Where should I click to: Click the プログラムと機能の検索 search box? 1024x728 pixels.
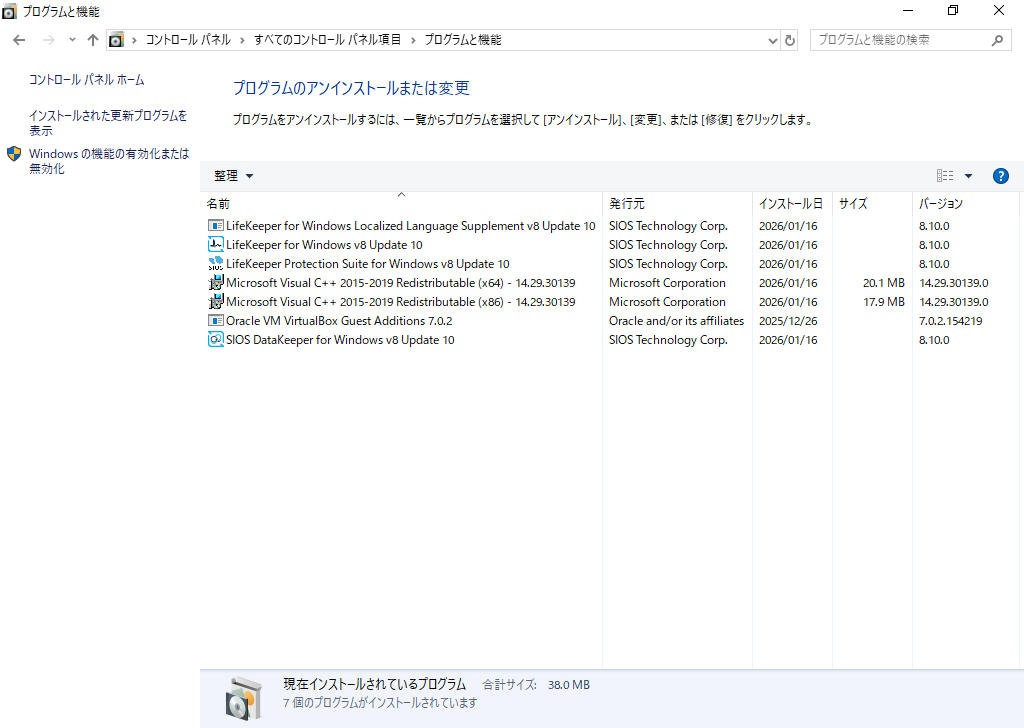pyautogui.click(x=900, y=40)
